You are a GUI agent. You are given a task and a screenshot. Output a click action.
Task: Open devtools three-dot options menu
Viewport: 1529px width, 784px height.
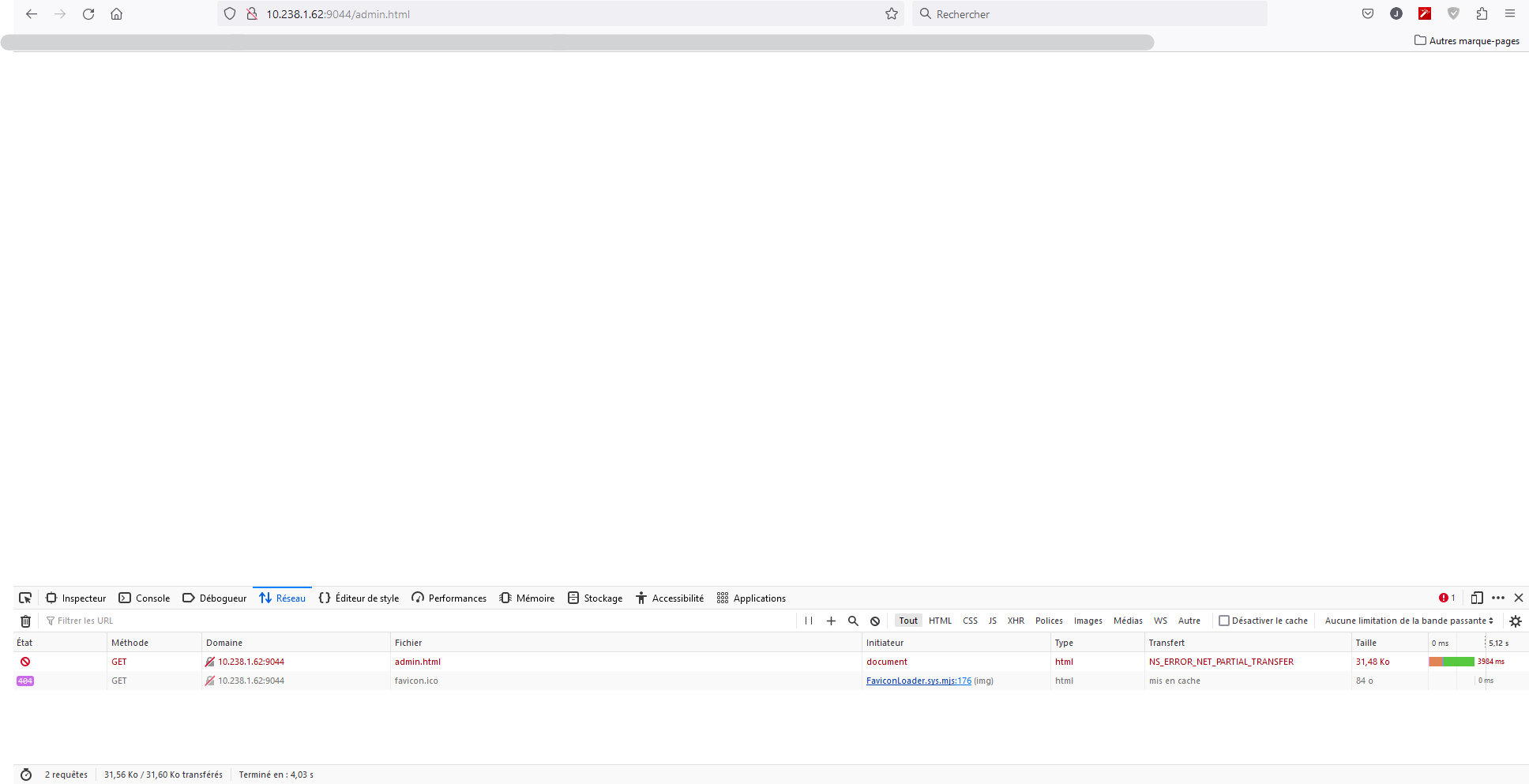click(x=1497, y=598)
